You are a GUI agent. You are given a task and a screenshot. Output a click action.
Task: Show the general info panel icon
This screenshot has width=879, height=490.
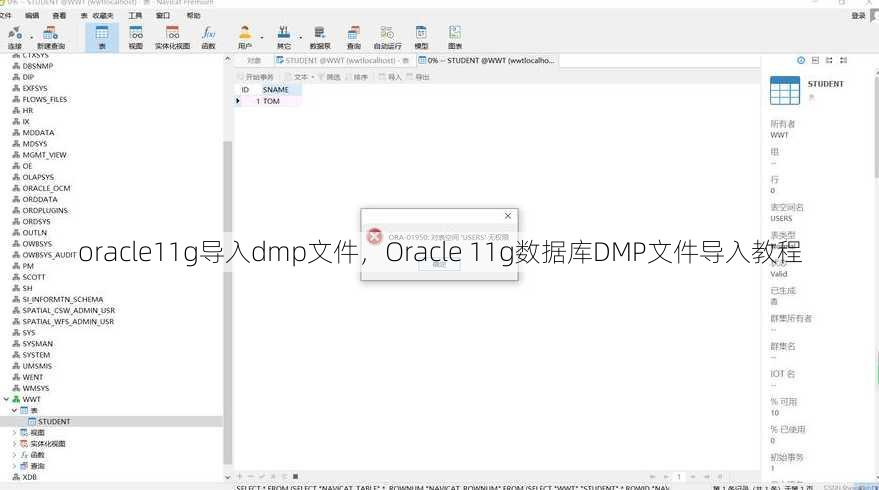801,60
